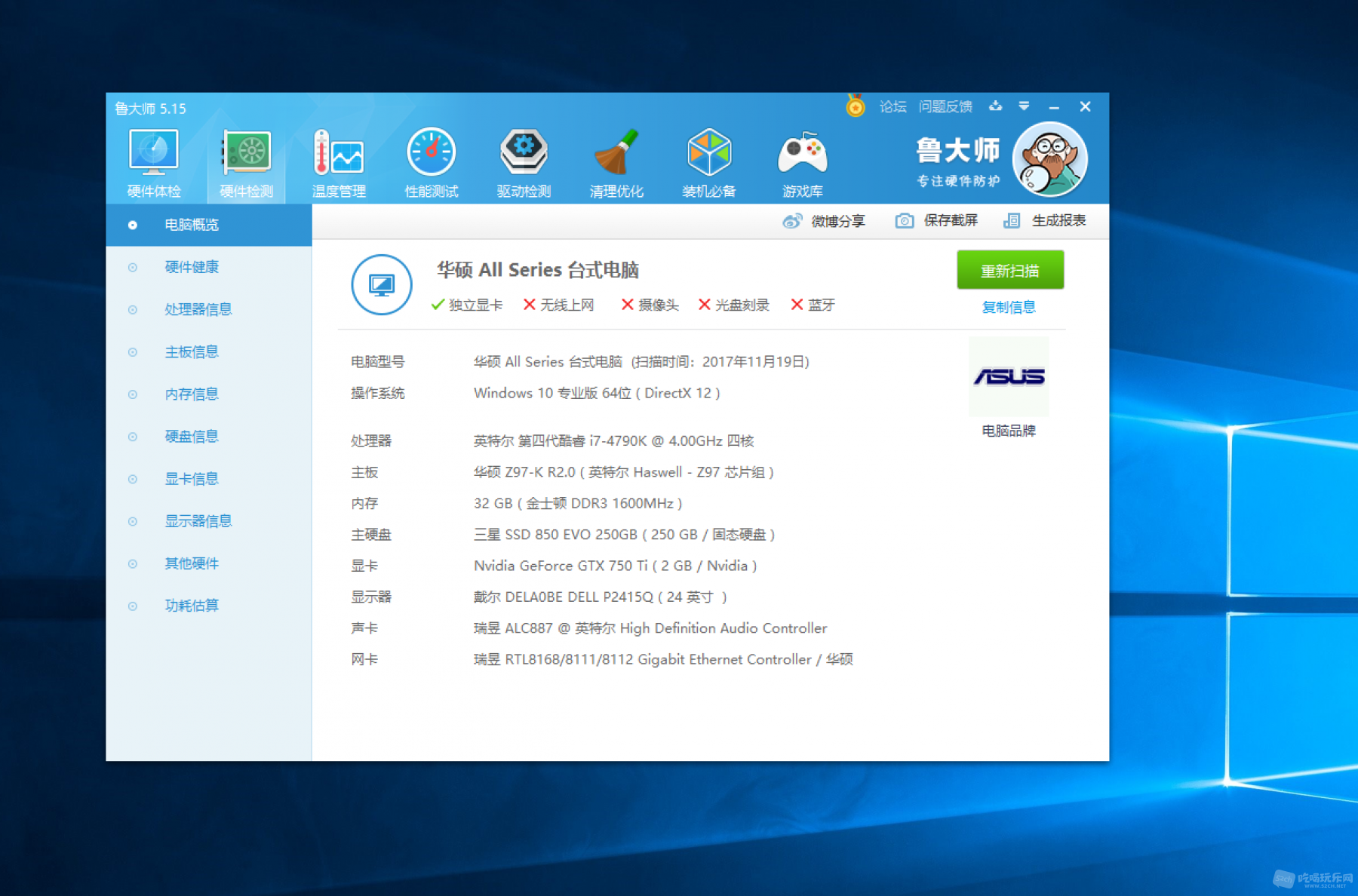This screenshot has width=1358, height=896.
Task: Select 电脑概览 in the sidebar
Action: [x=209, y=225]
